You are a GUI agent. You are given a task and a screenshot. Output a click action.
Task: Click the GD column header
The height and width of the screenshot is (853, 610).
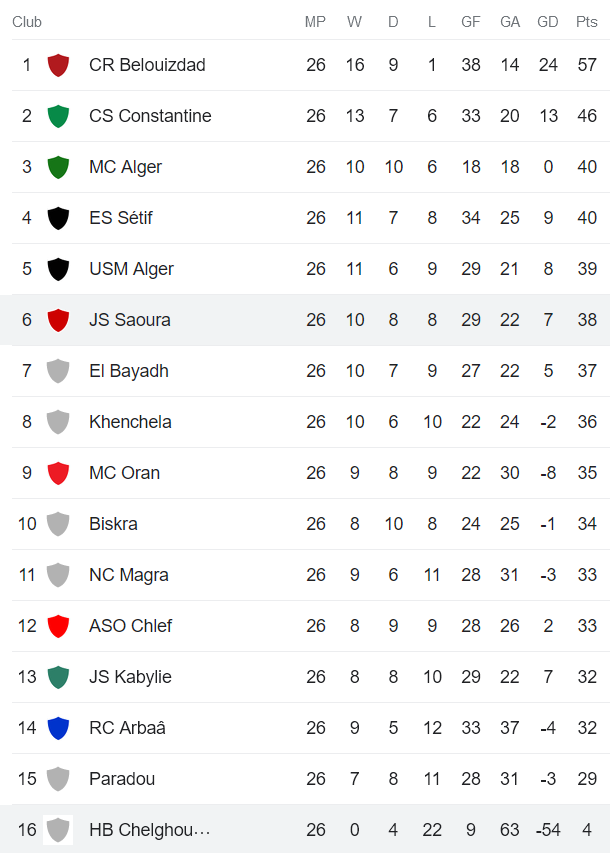coord(548,22)
